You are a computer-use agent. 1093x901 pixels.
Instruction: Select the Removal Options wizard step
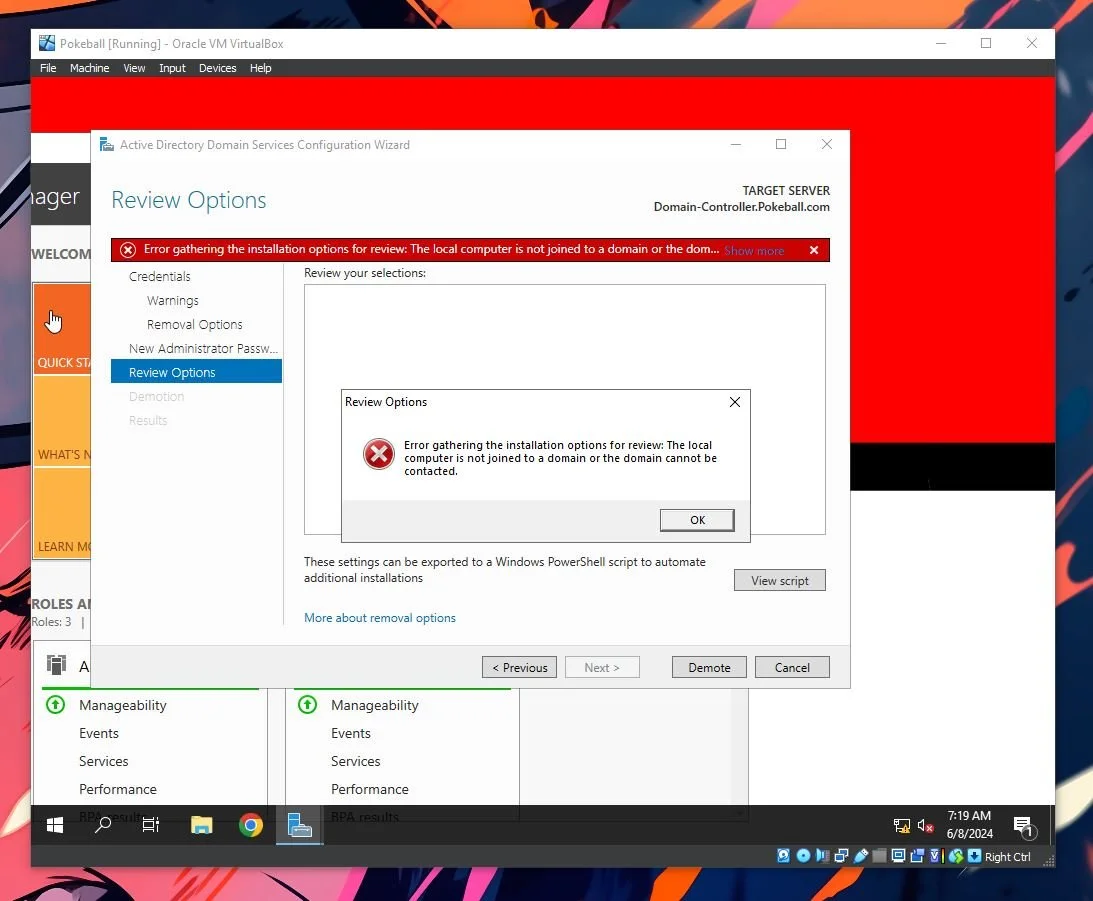coord(194,325)
